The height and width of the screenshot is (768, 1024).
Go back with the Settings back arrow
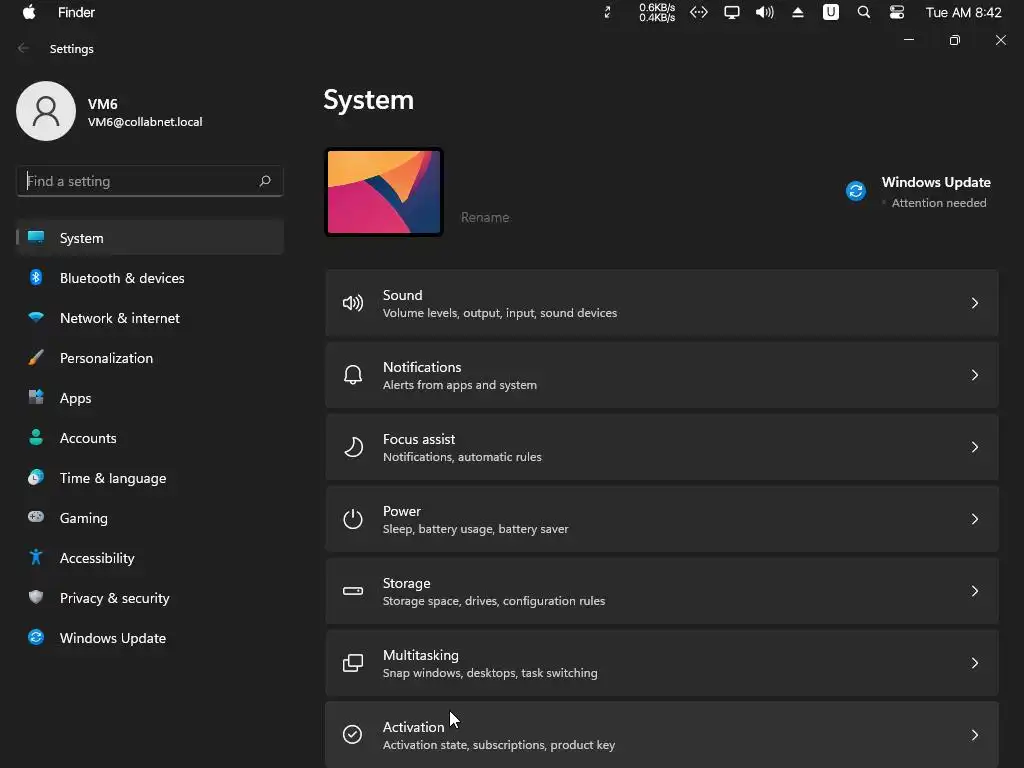(x=24, y=48)
